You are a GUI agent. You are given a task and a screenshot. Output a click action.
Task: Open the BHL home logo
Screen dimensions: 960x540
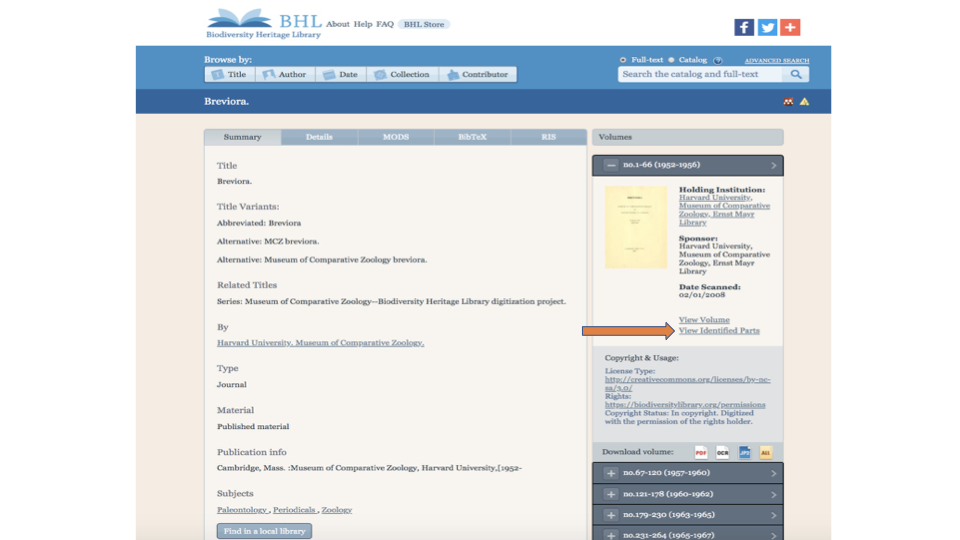[264, 24]
